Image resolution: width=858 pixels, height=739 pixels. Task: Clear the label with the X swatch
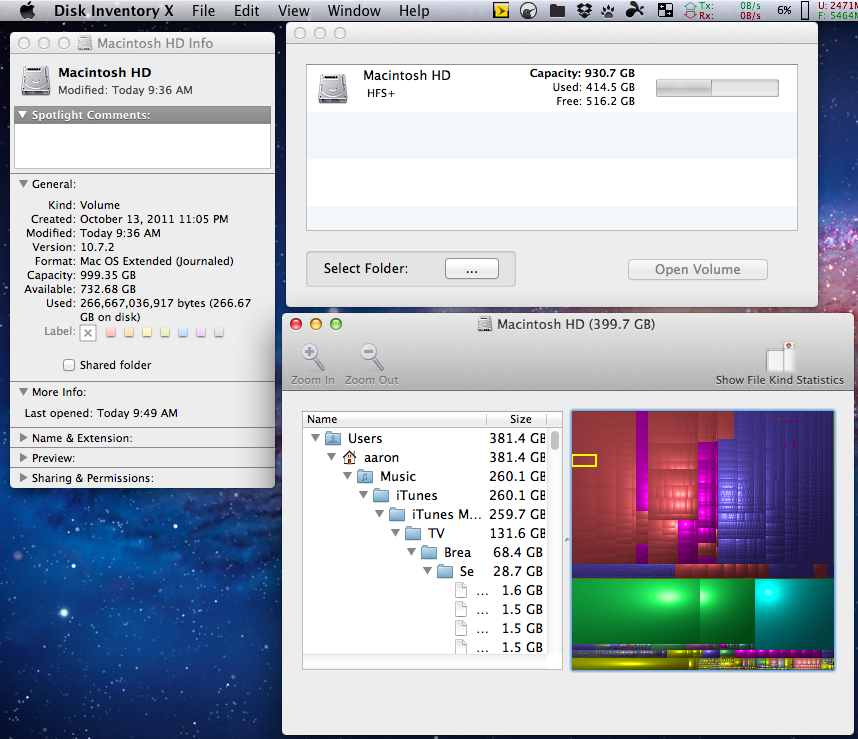(x=88, y=333)
